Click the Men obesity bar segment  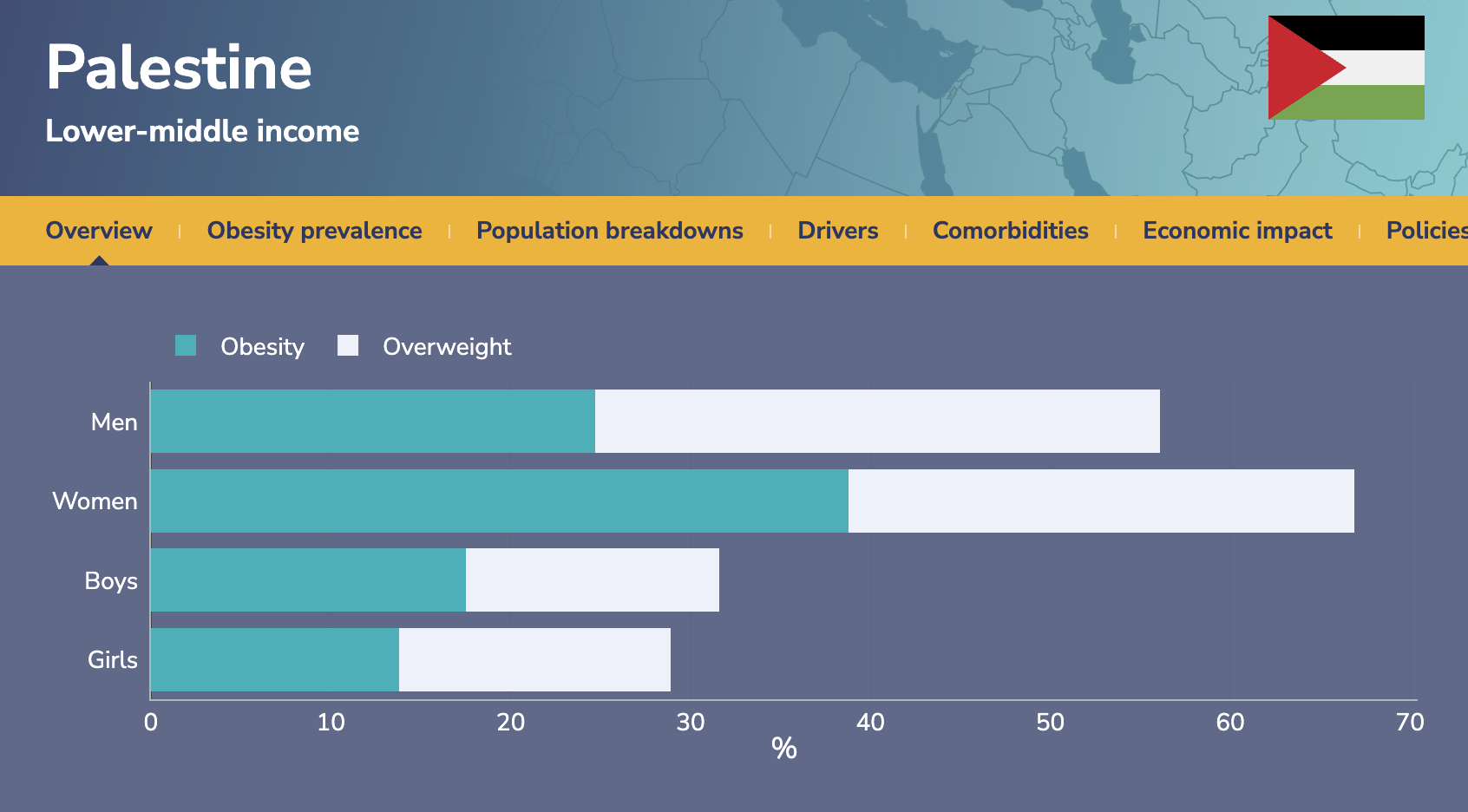[373, 422]
